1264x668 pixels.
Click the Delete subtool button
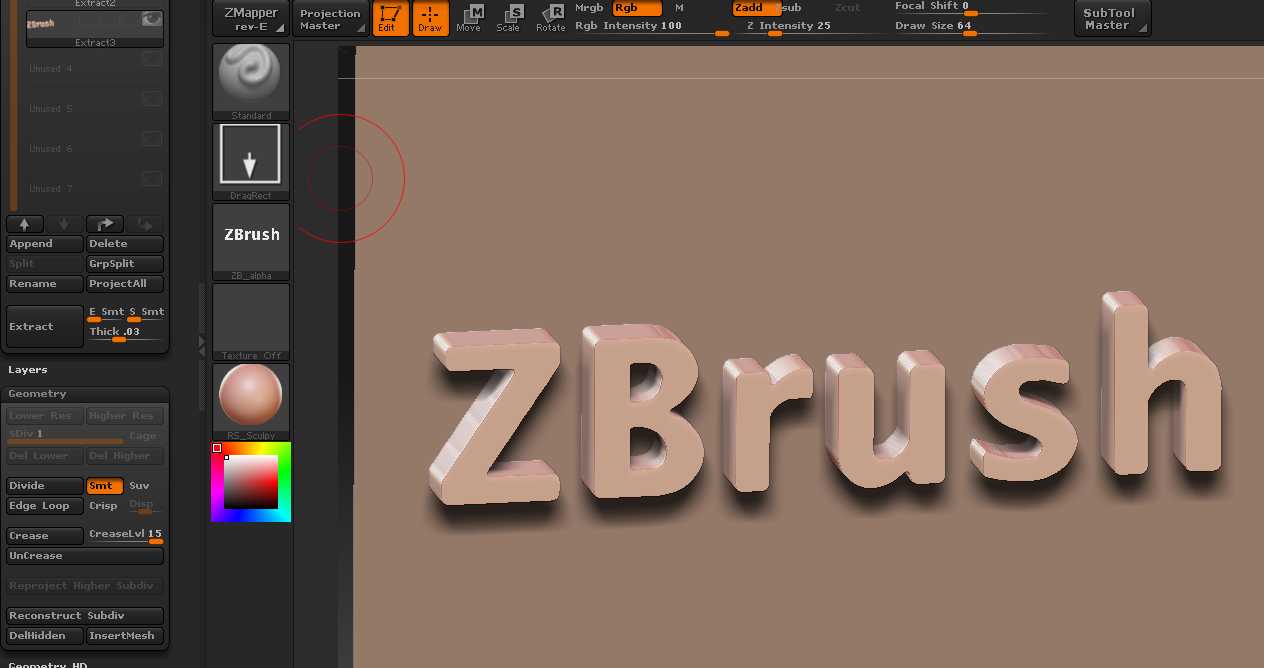coord(124,244)
